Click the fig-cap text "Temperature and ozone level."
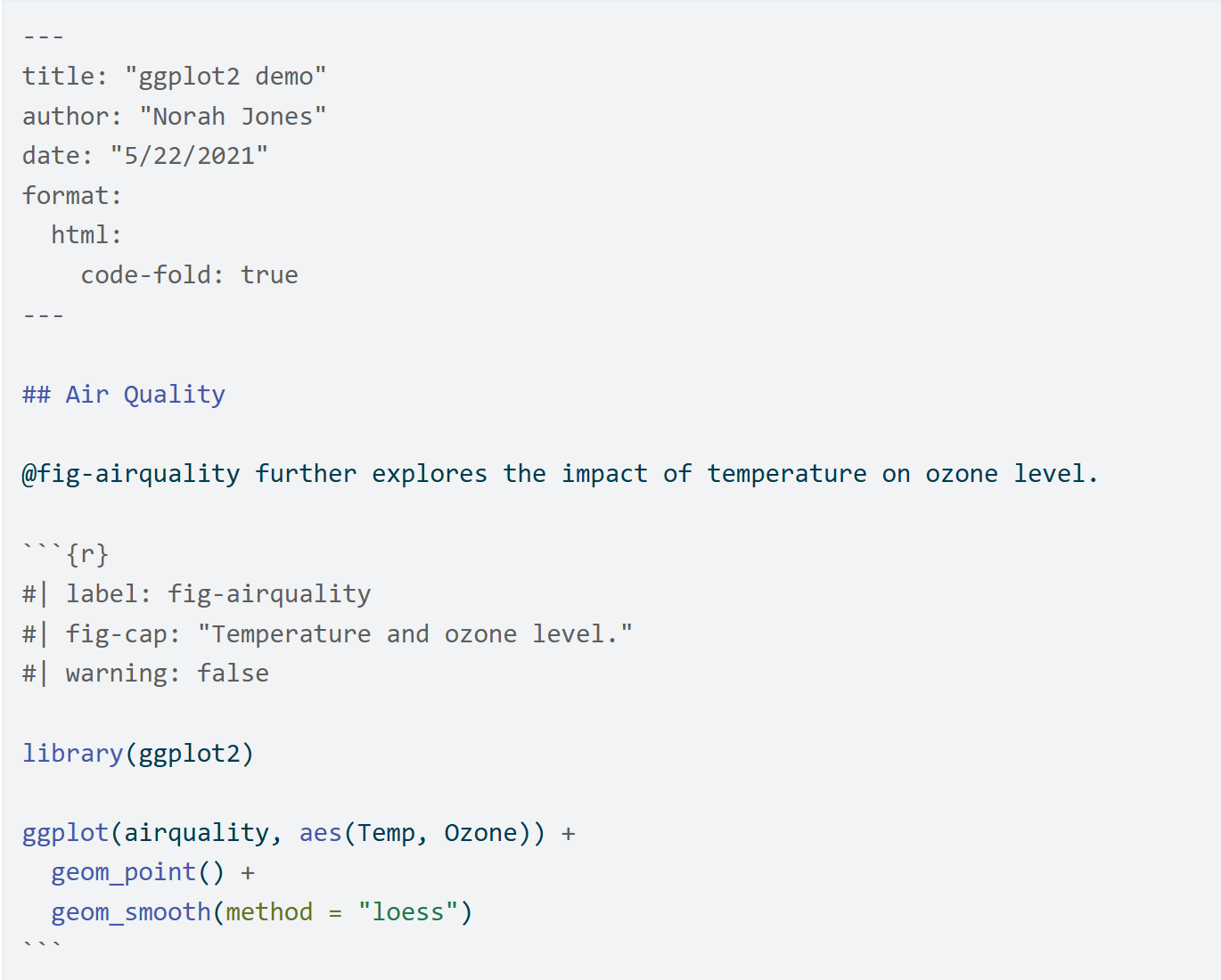Viewport: 1221px width, 980px height. [414, 634]
